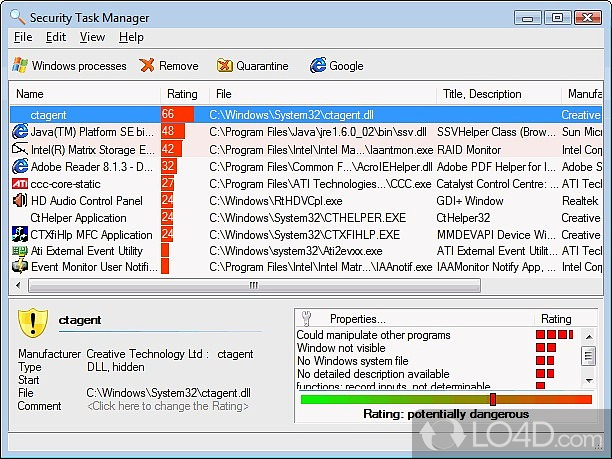
Task: Show Windows processes via toolbar button
Action: pos(69,65)
